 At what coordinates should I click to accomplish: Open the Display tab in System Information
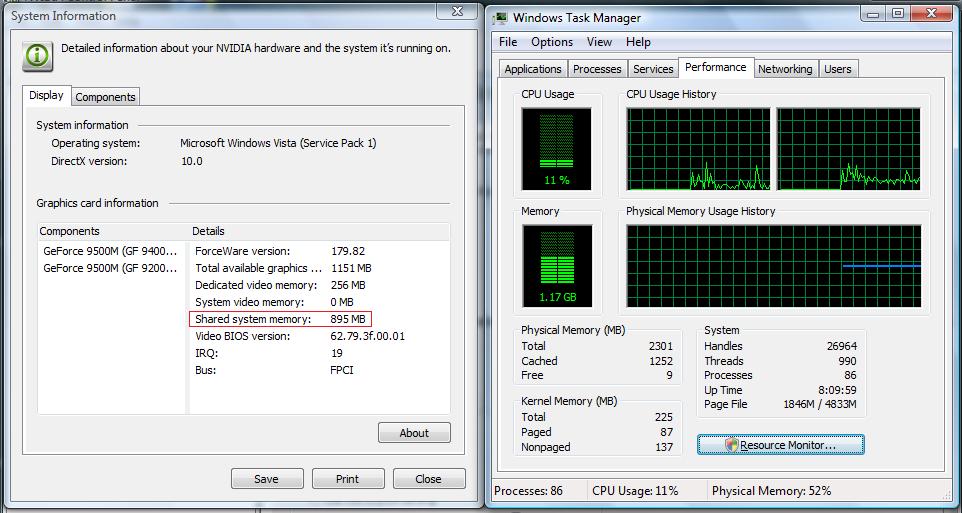tap(47, 96)
